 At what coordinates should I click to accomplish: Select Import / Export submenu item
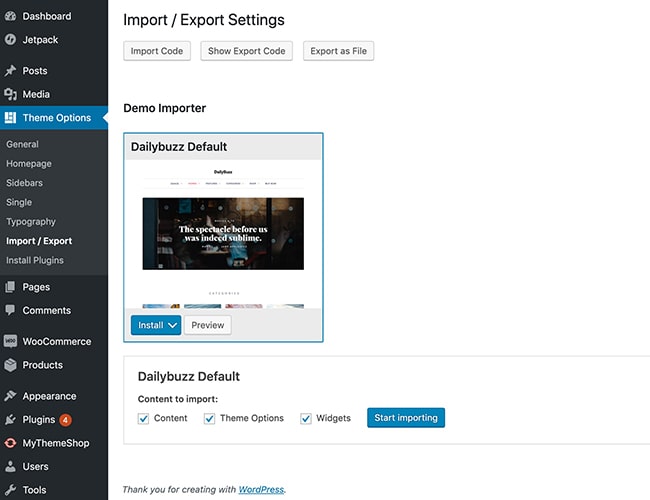[39, 241]
